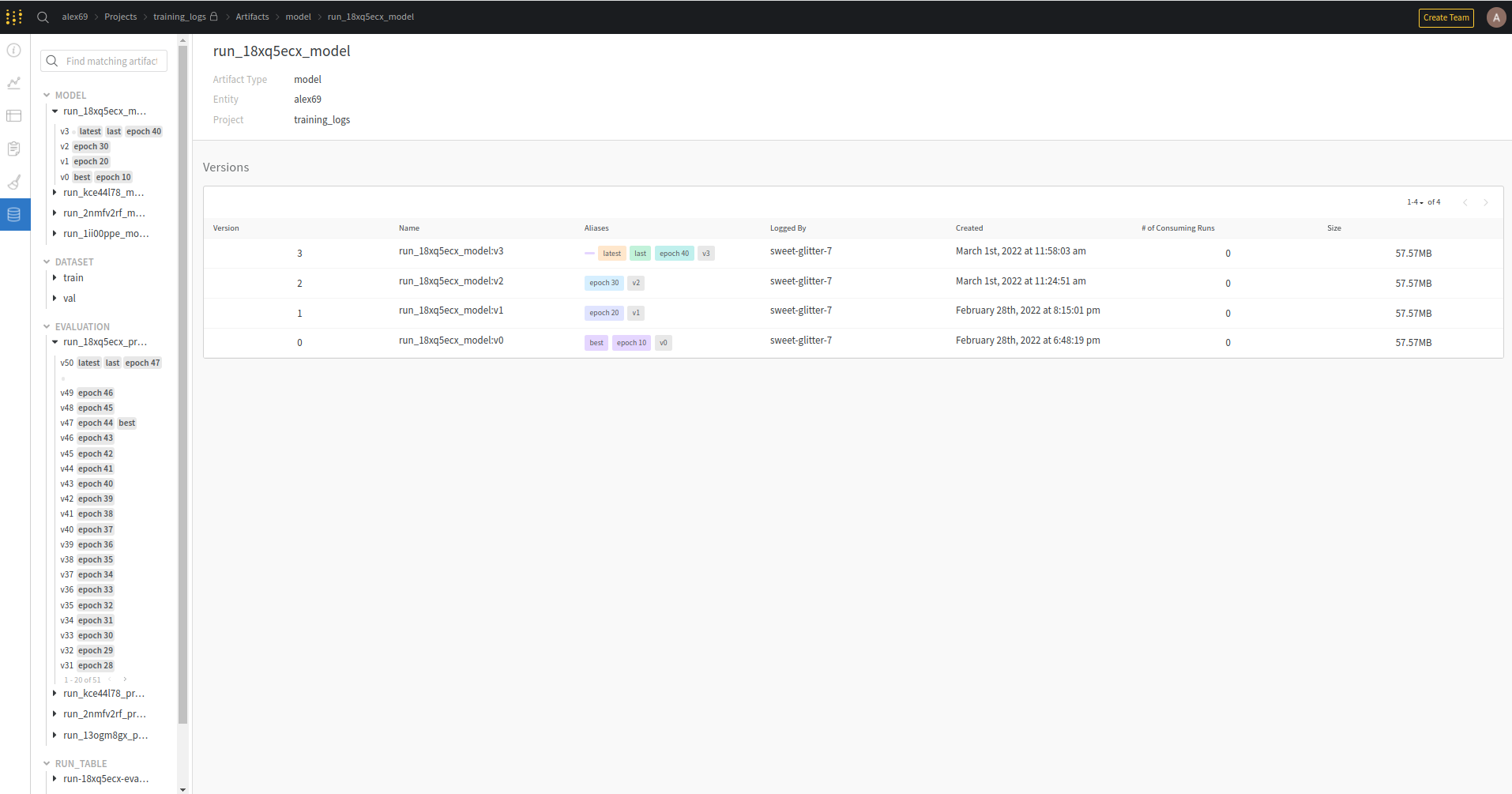Expand run-18xq5ecx-eva... run table artifact

[55, 779]
